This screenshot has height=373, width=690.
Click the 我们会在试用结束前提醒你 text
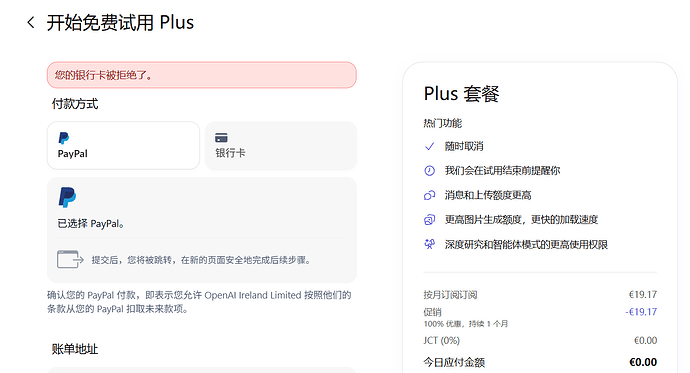click(502, 171)
